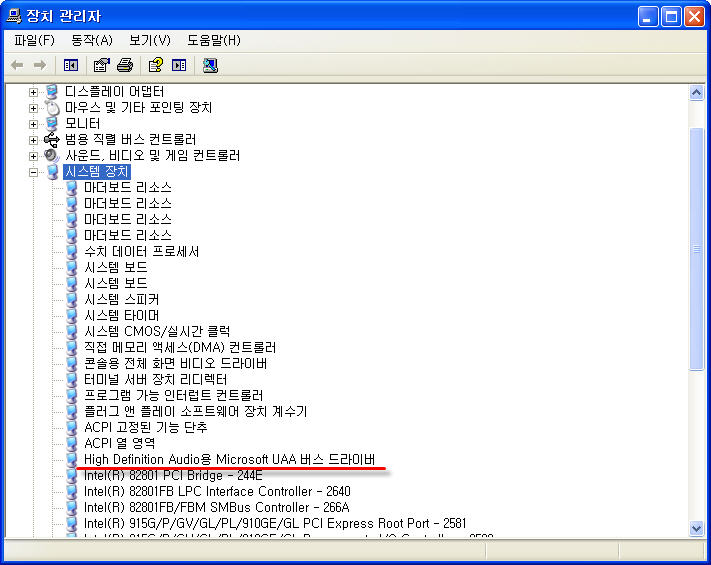Viewport: 711px width, 565px height.
Task: Click the icon beside 수치 데이터 프로세서
Action: [72, 252]
